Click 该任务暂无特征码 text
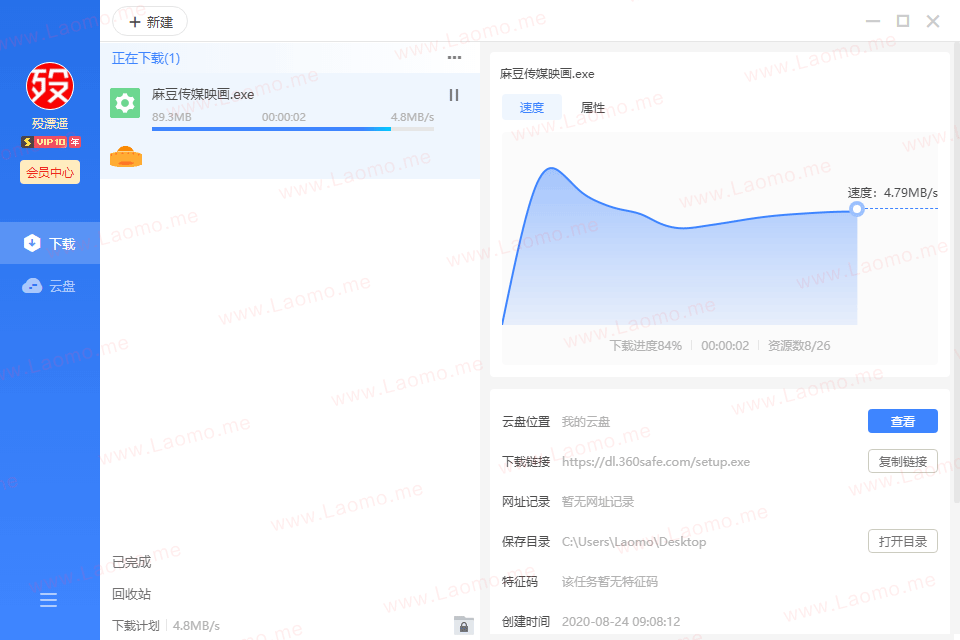Image resolution: width=960 pixels, height=640 pixels. 610,582
